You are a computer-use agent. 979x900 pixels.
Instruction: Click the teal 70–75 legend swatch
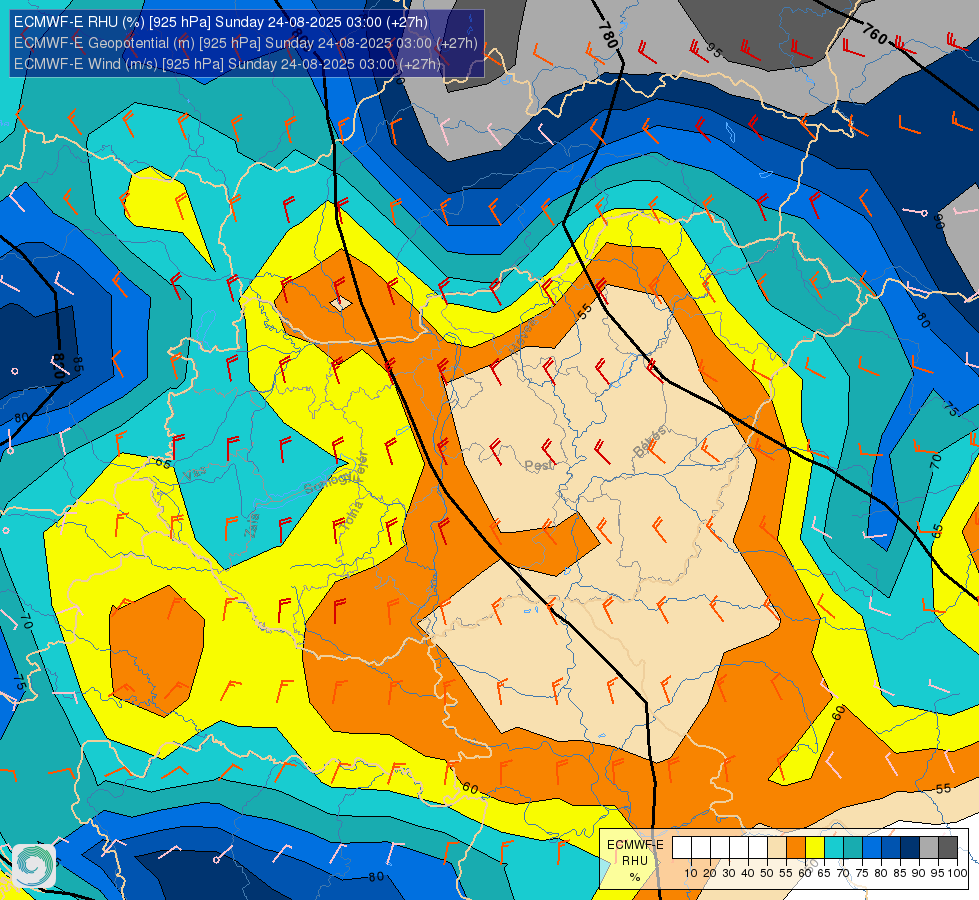pos(853,847)
